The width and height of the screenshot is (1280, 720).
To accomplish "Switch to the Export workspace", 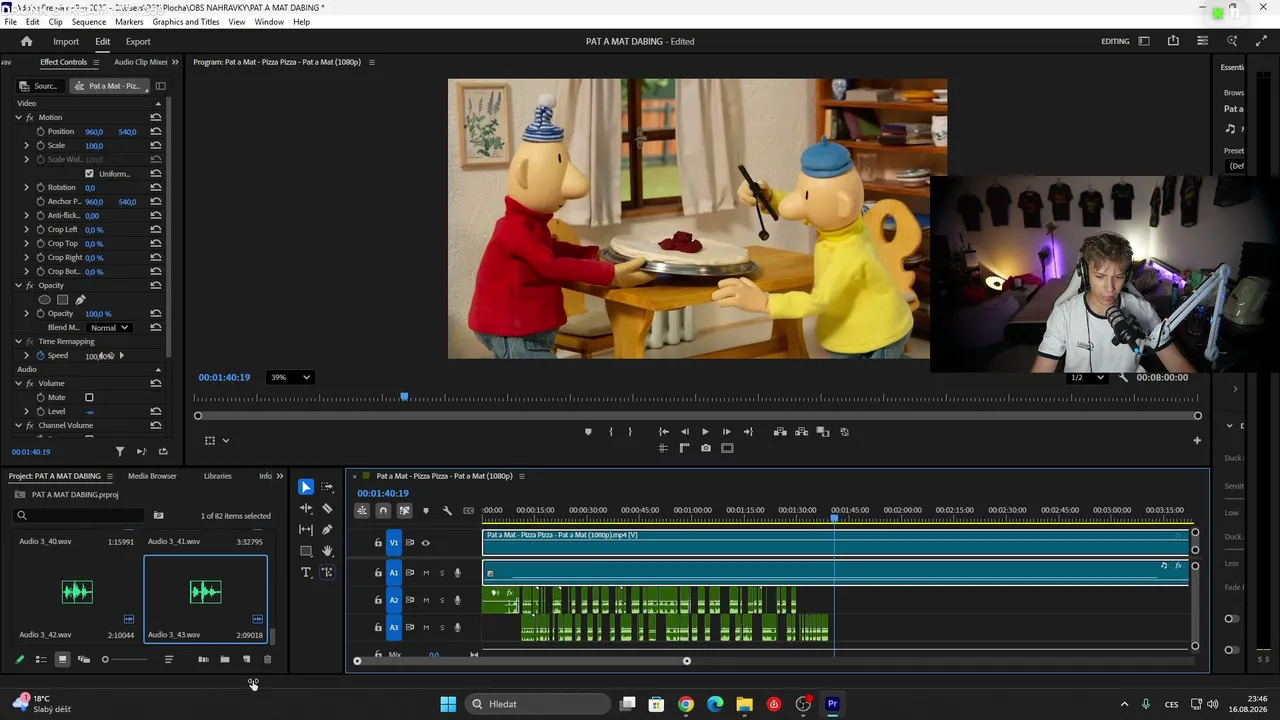I will 138,41.
